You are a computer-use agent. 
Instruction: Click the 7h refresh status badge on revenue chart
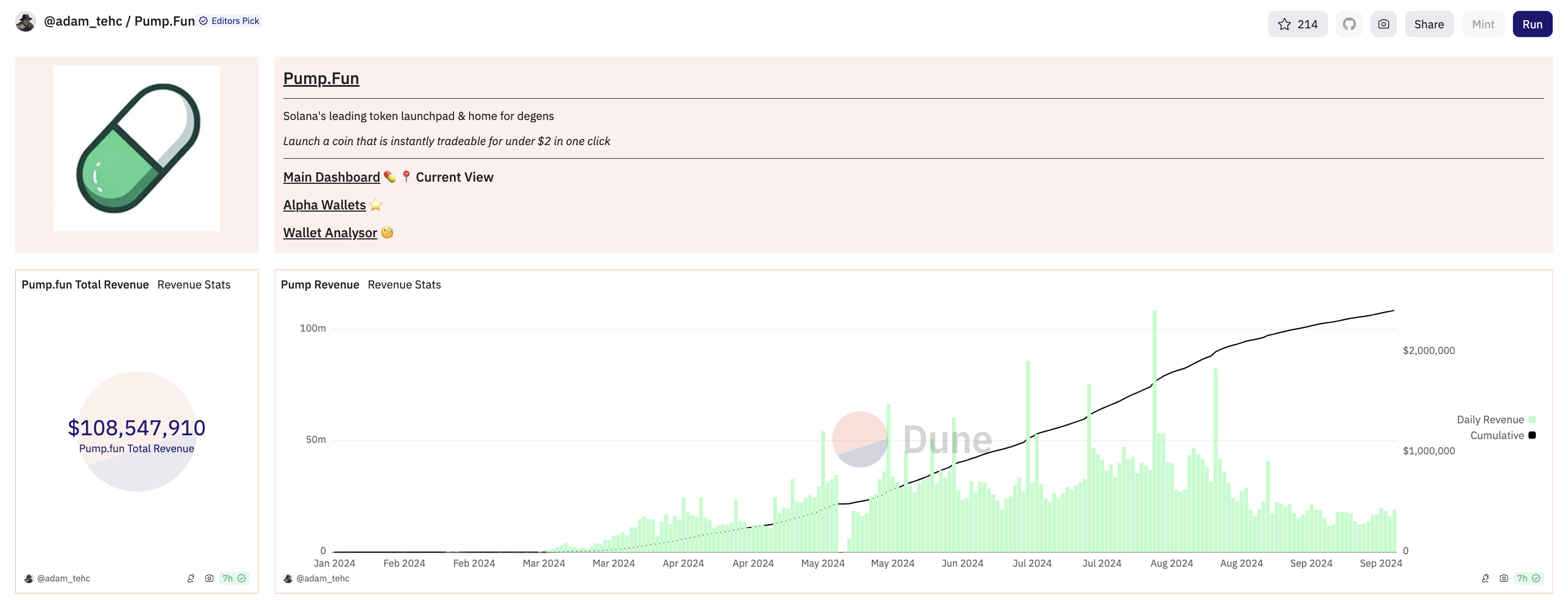pyautogui.click(x=1528, y=578)
